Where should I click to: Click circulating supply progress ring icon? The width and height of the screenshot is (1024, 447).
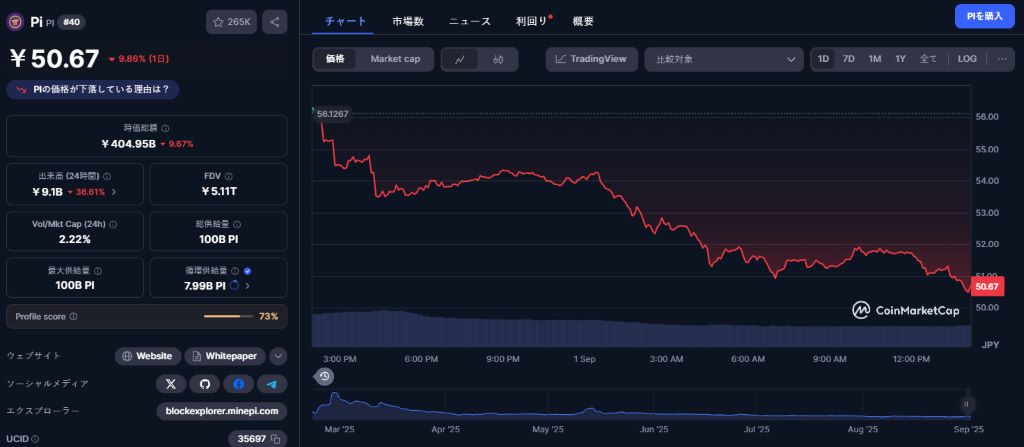pyautogui.click(x=235, y=286)
